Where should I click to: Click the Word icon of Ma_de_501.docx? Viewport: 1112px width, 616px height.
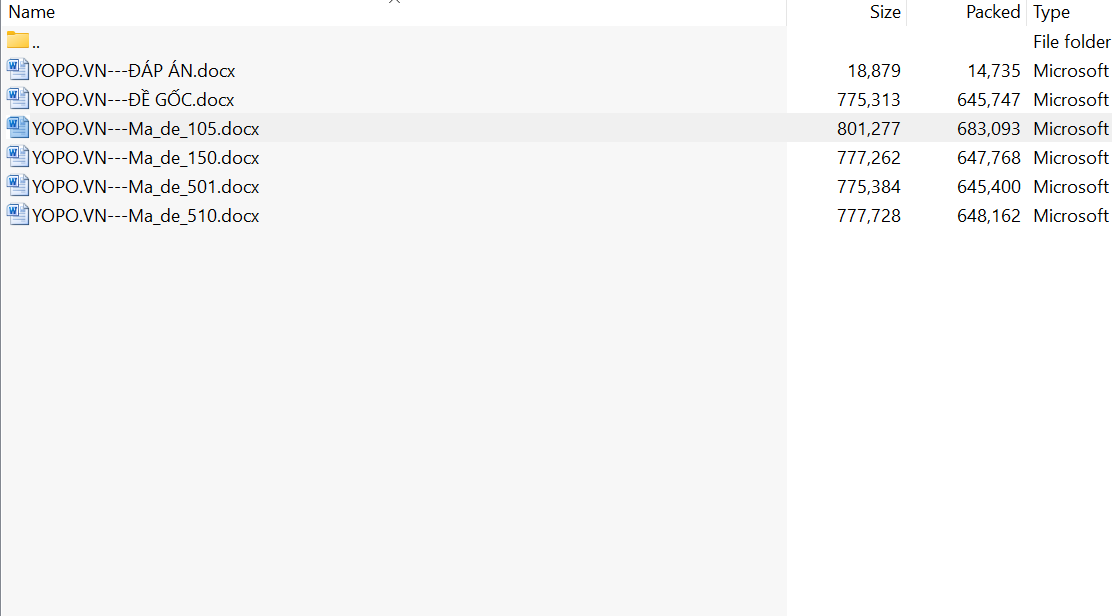click(18, 186)
